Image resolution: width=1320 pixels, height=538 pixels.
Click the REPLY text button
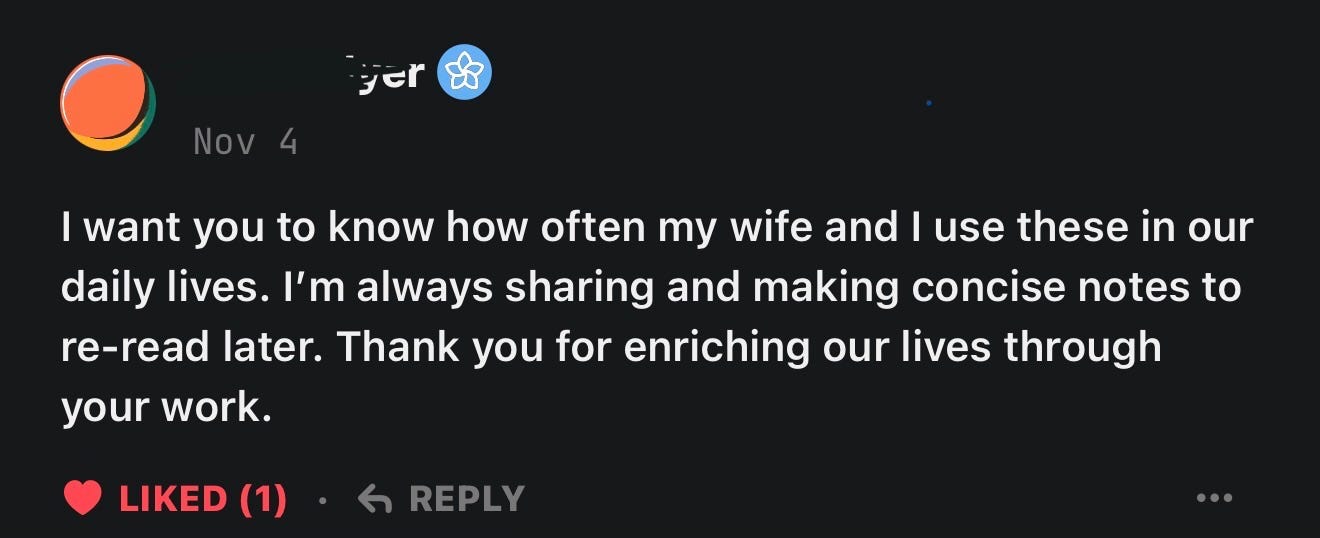[x=466, y=498]
